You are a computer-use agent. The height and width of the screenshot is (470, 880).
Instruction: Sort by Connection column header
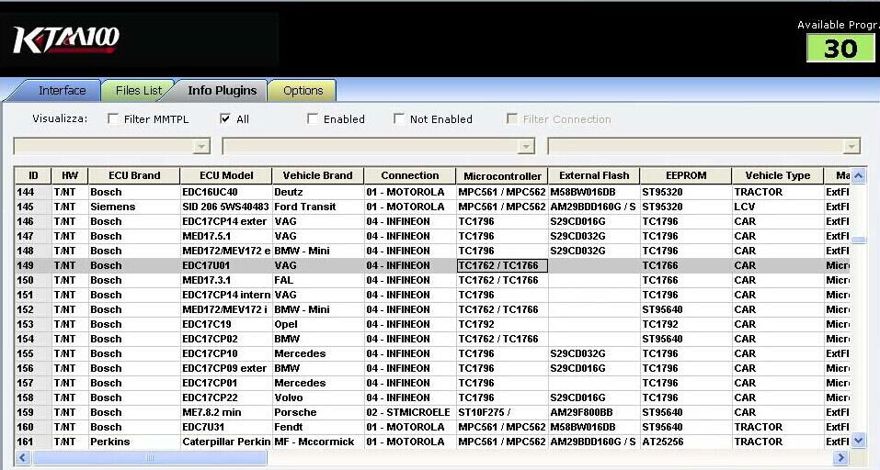tap(410, 176)
